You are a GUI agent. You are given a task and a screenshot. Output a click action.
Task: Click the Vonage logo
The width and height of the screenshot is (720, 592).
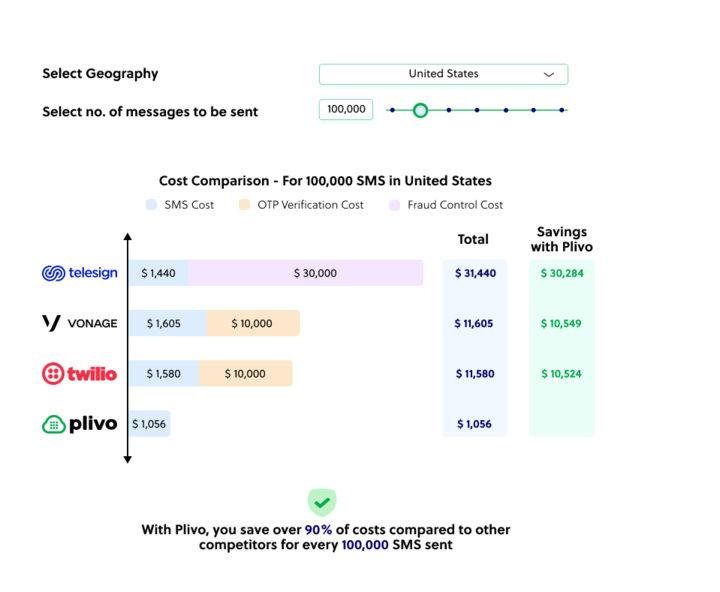(80, 323)
